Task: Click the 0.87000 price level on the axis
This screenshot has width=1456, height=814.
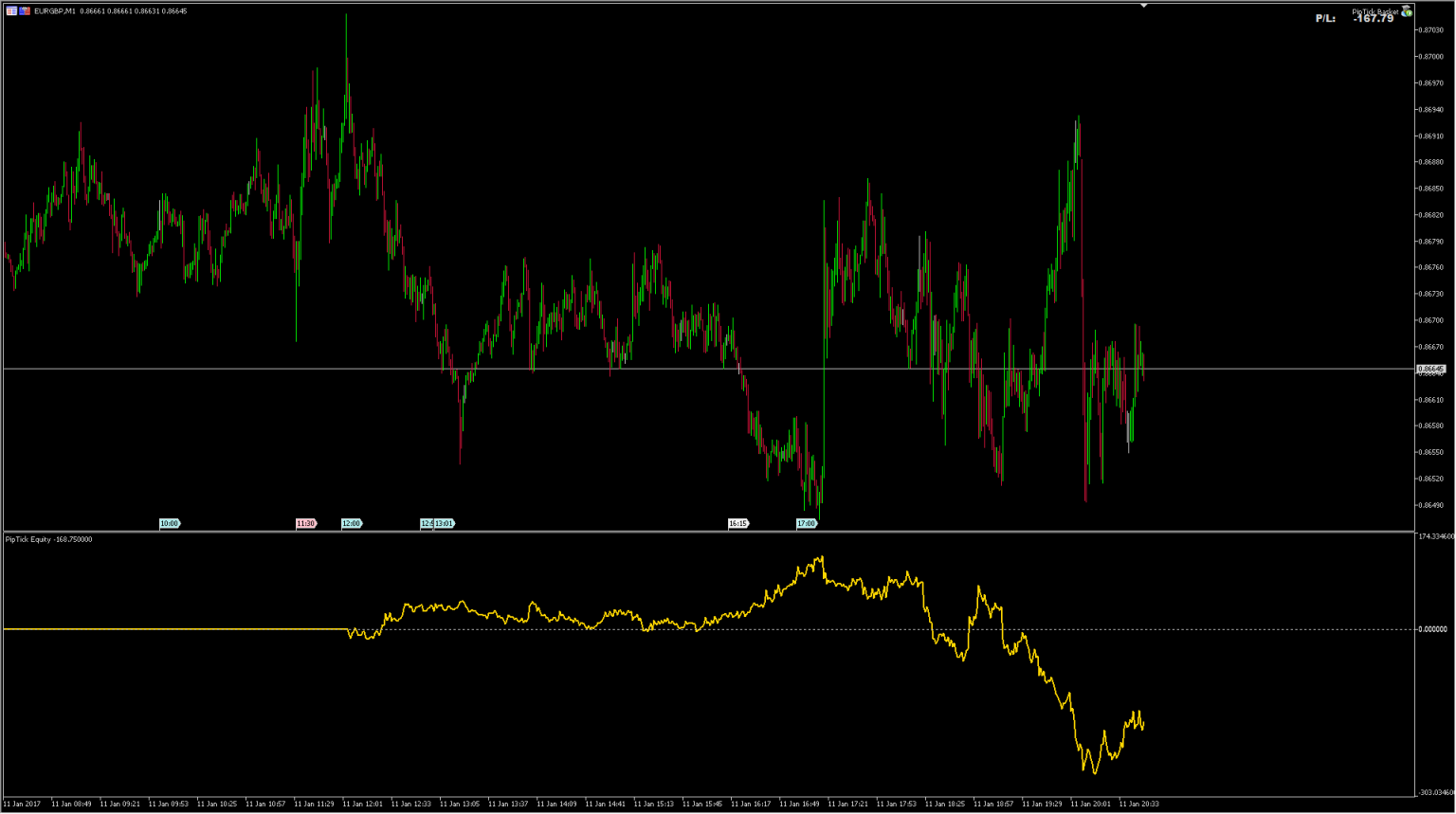Action: [x=1431, y=57]
